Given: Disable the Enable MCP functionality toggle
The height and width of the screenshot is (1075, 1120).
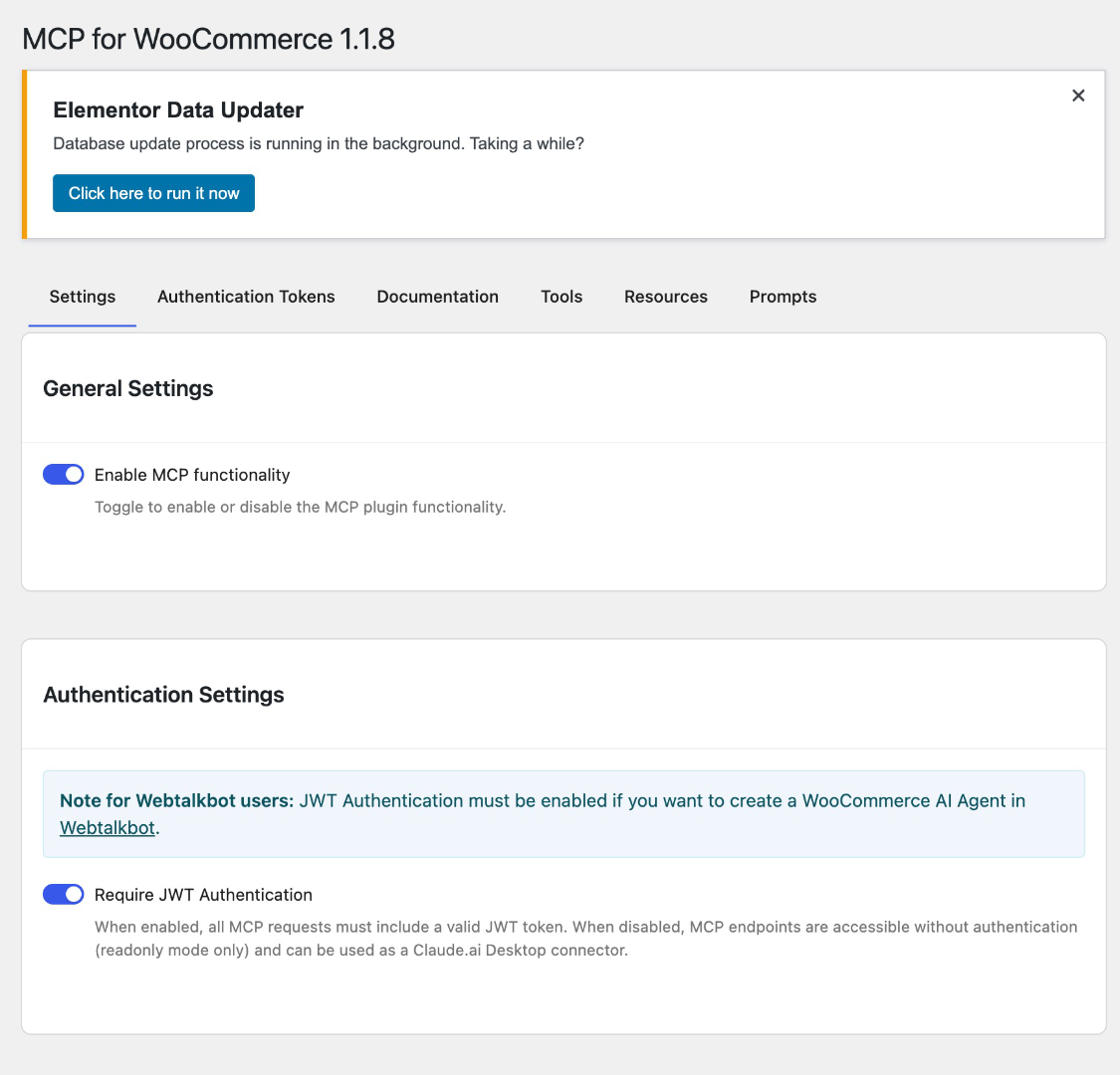Looking at the screenshot, I should click(x=64, y=475).
